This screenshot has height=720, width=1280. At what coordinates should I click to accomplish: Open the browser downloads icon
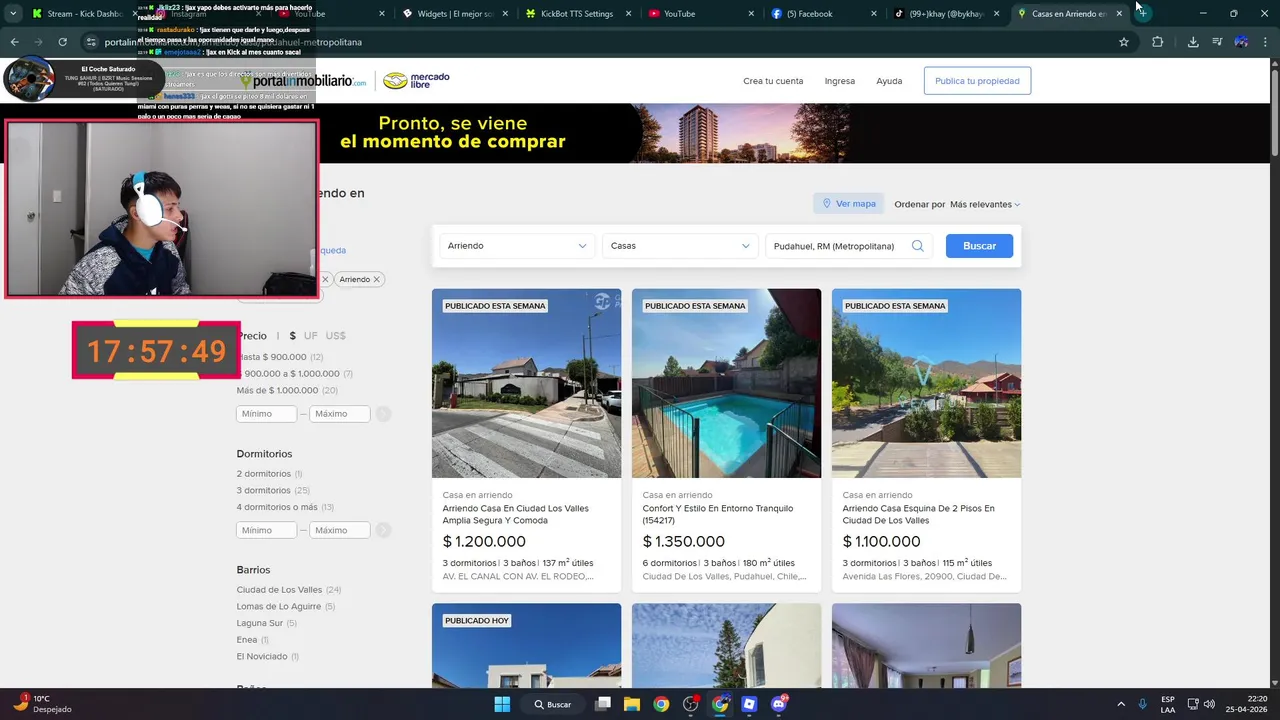coord(1193,42)
